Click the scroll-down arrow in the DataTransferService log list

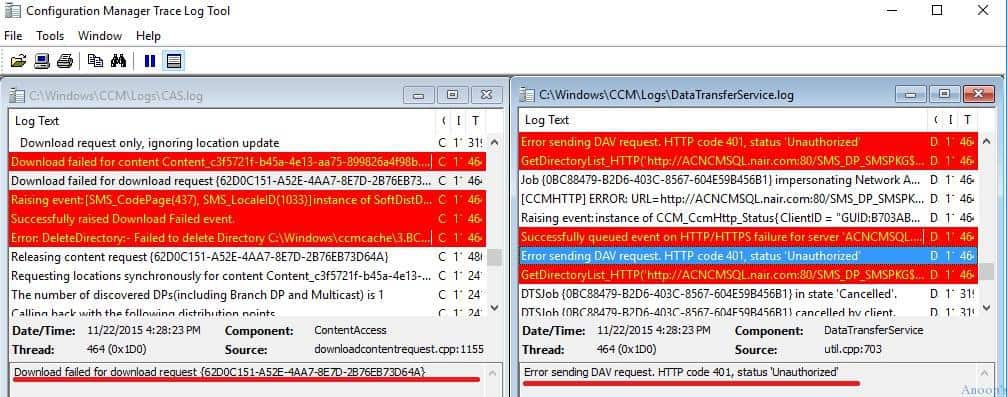(988, 308)
